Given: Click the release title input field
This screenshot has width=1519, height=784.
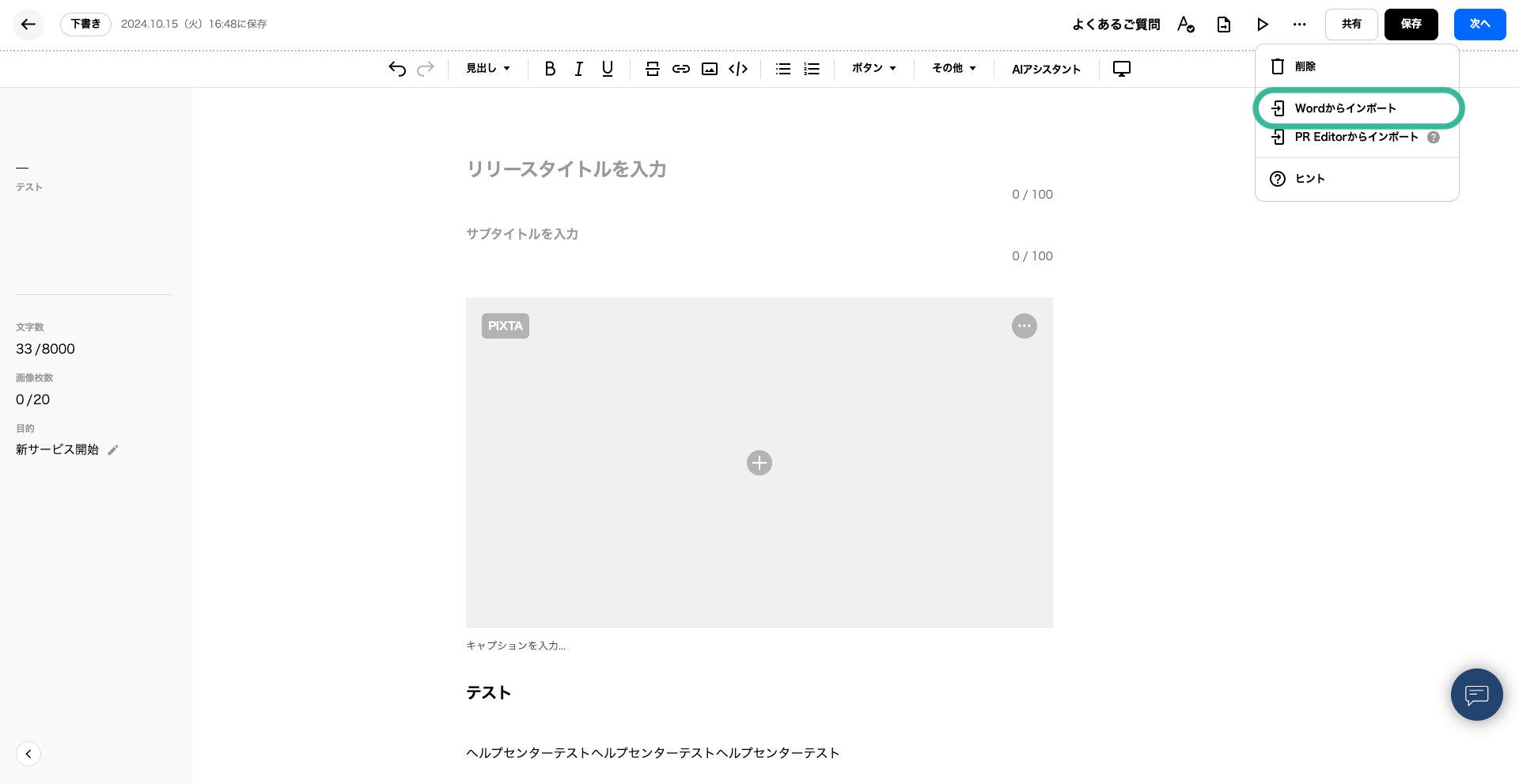Looking at the screenshot, I should click(x=759, y=169).
